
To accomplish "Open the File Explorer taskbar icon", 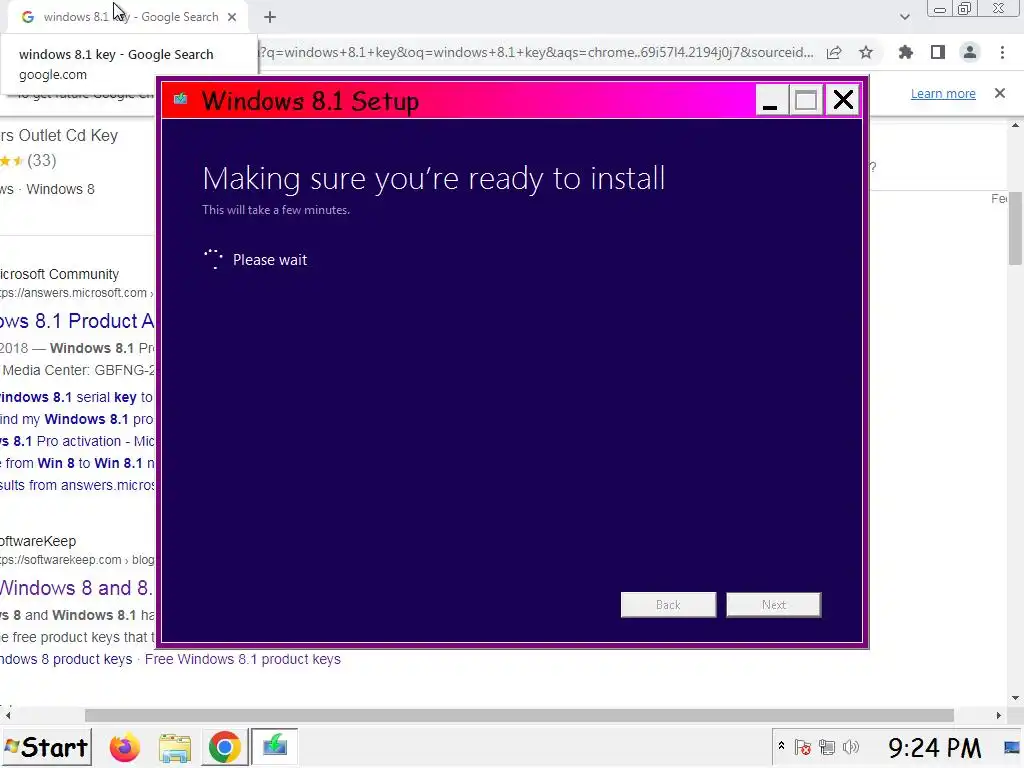I will (x=174, y=747).
